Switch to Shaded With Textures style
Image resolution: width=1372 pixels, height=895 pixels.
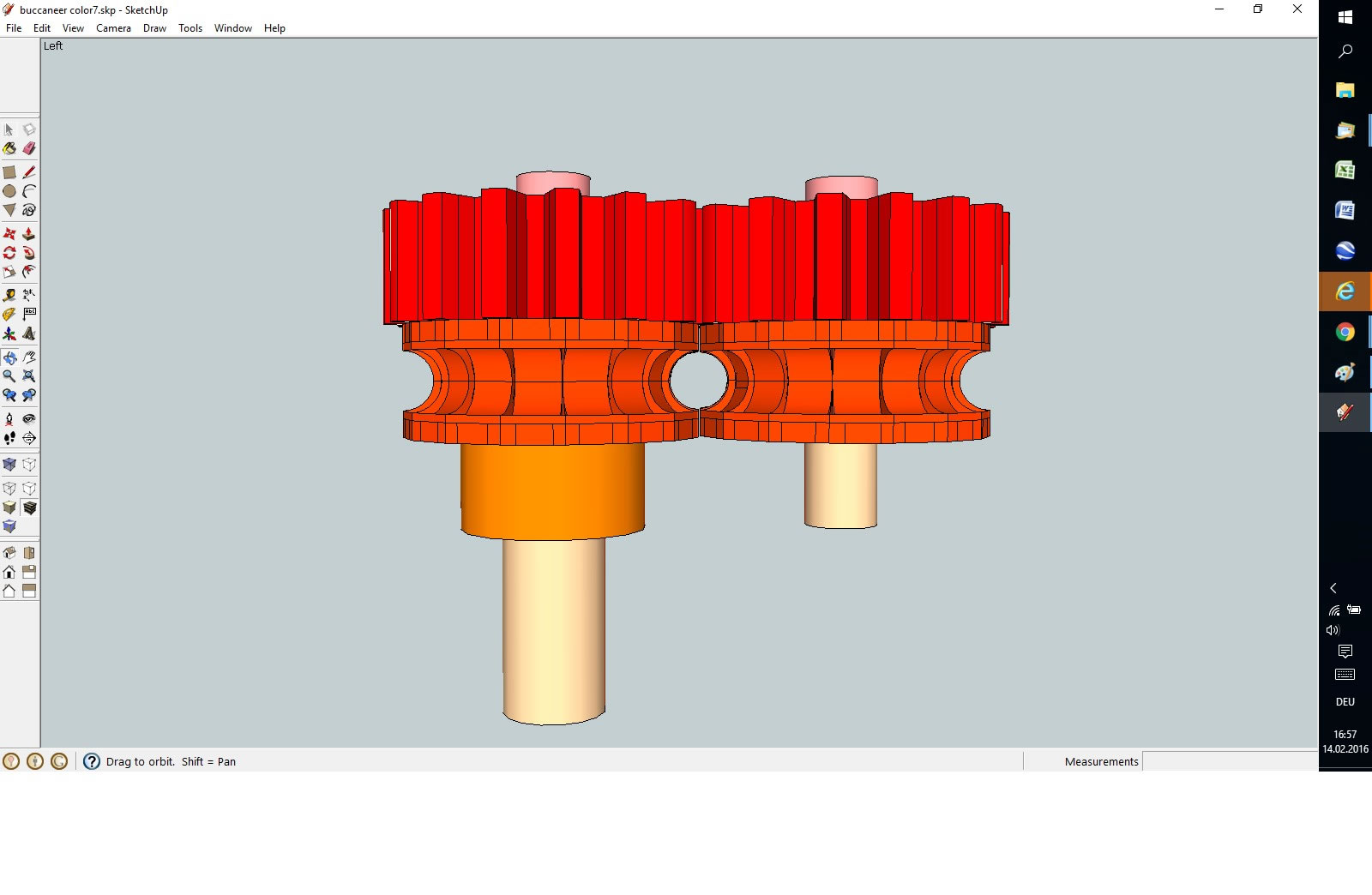tap(29, 508)
